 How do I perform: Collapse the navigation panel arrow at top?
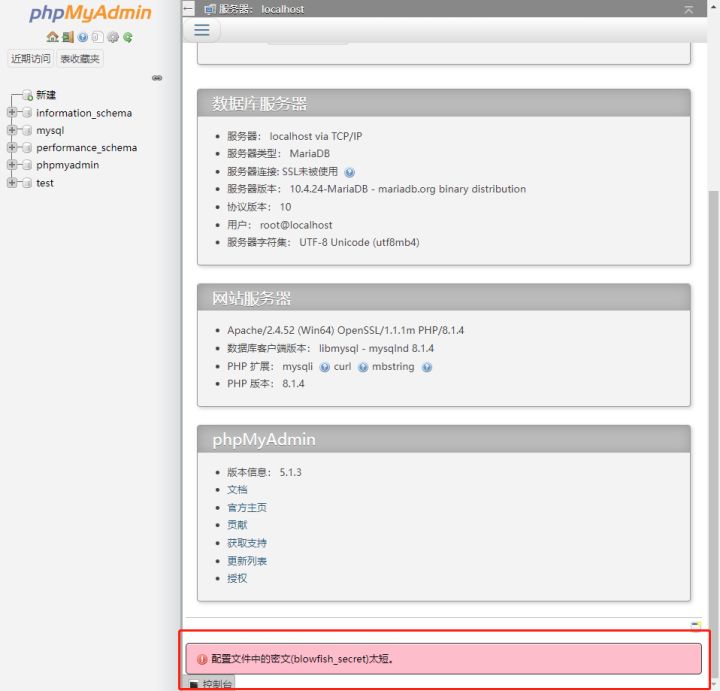(188, 8)
